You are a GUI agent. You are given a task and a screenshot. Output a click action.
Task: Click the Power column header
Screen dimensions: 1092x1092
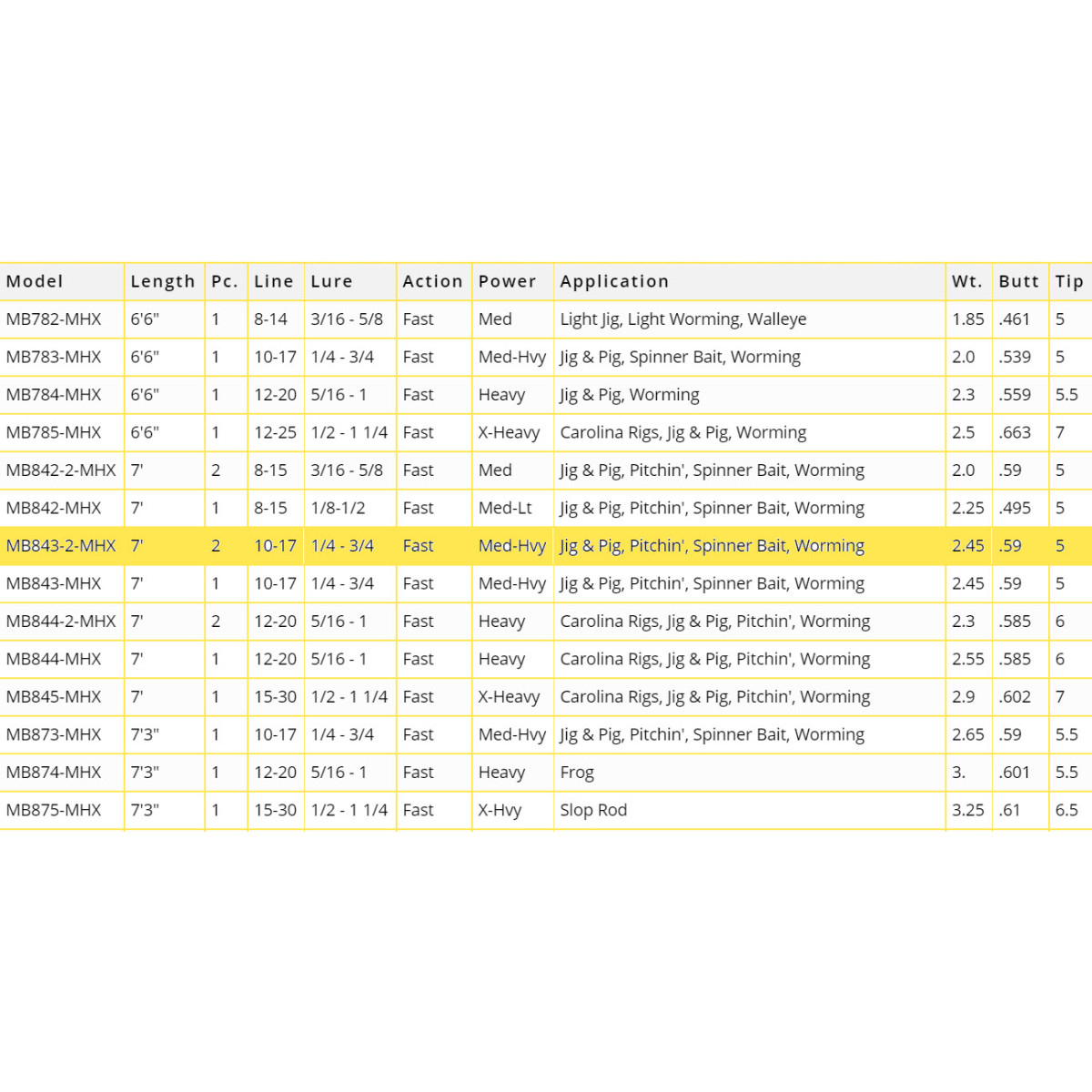(x=507, y=281)
